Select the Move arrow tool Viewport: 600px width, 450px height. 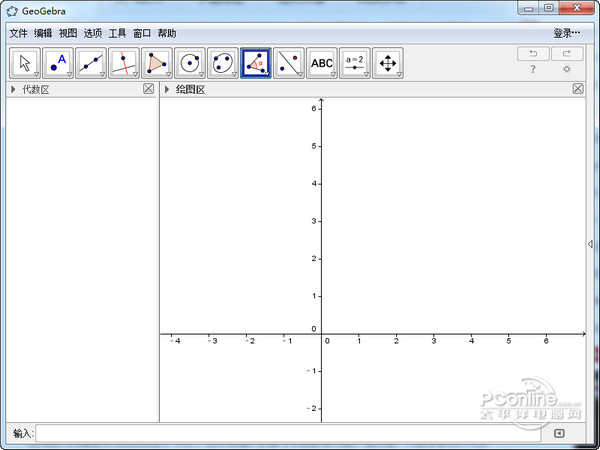25,63
